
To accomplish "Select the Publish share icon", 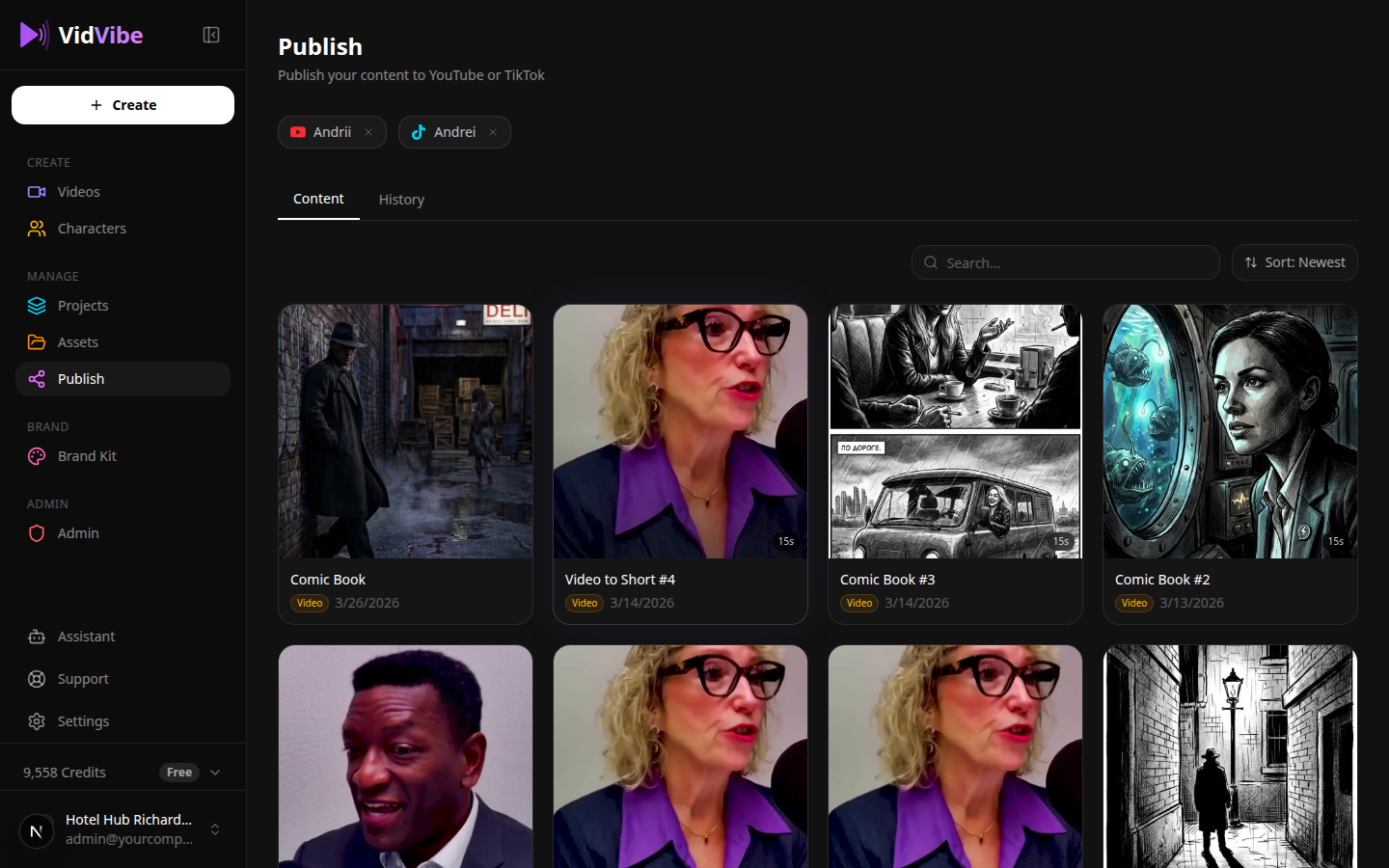I will (36, 379).
